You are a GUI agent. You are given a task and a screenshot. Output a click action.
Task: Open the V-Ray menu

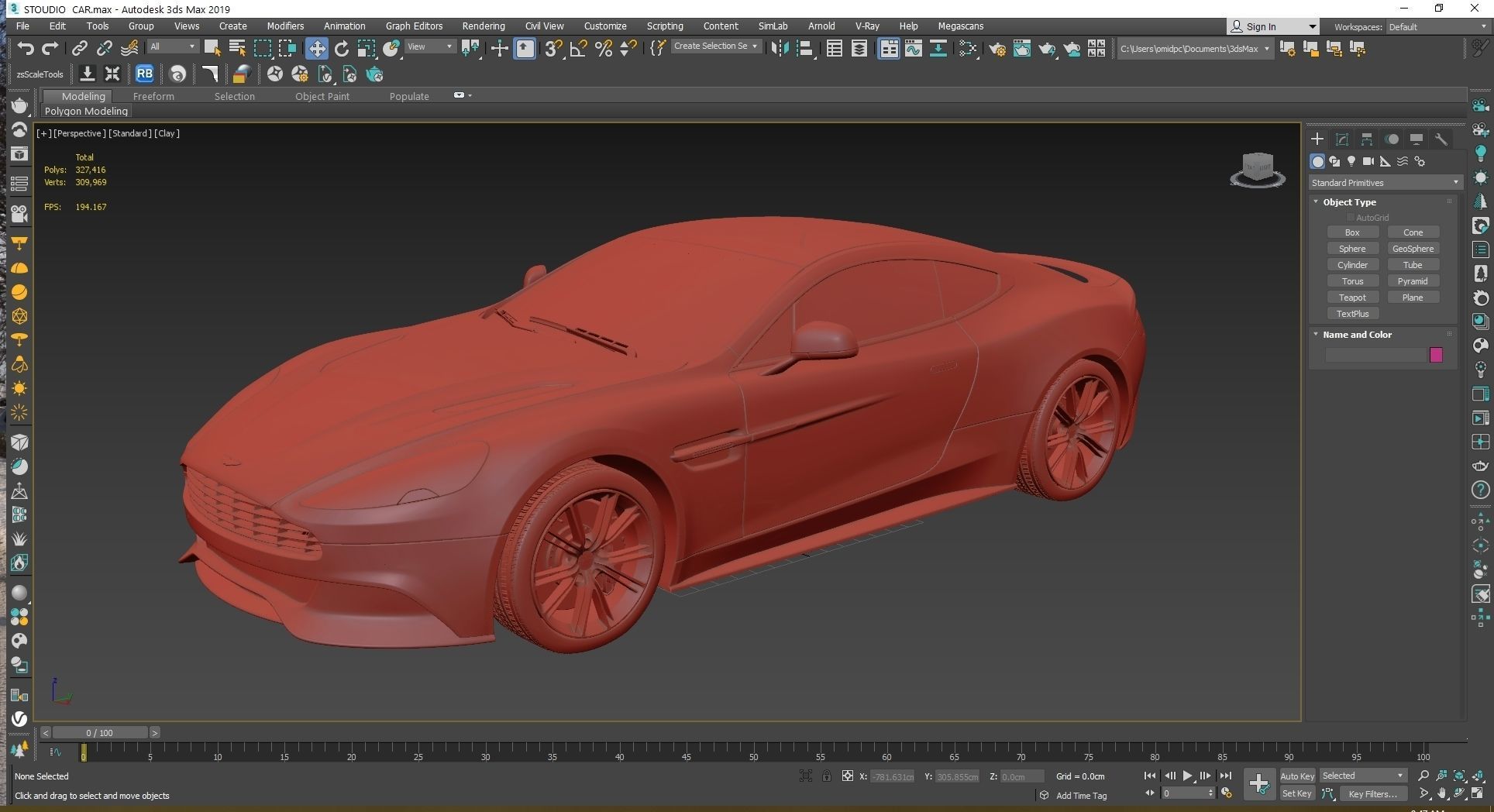[867, 26]
